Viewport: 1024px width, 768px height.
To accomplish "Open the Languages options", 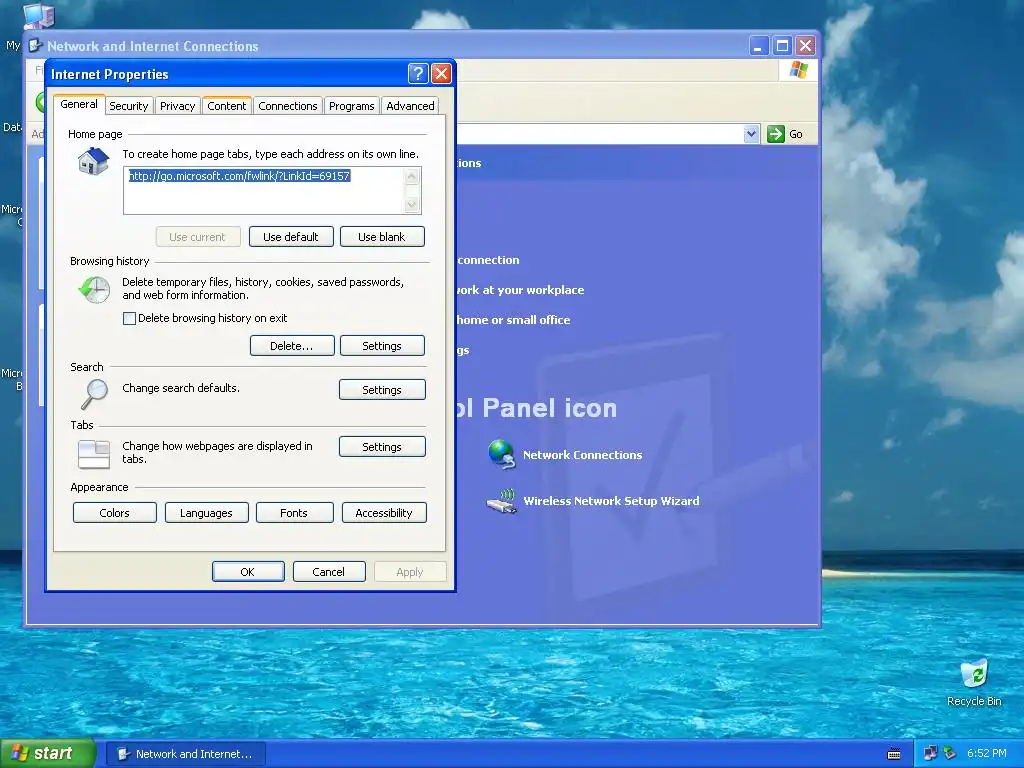I will [206, 513].
